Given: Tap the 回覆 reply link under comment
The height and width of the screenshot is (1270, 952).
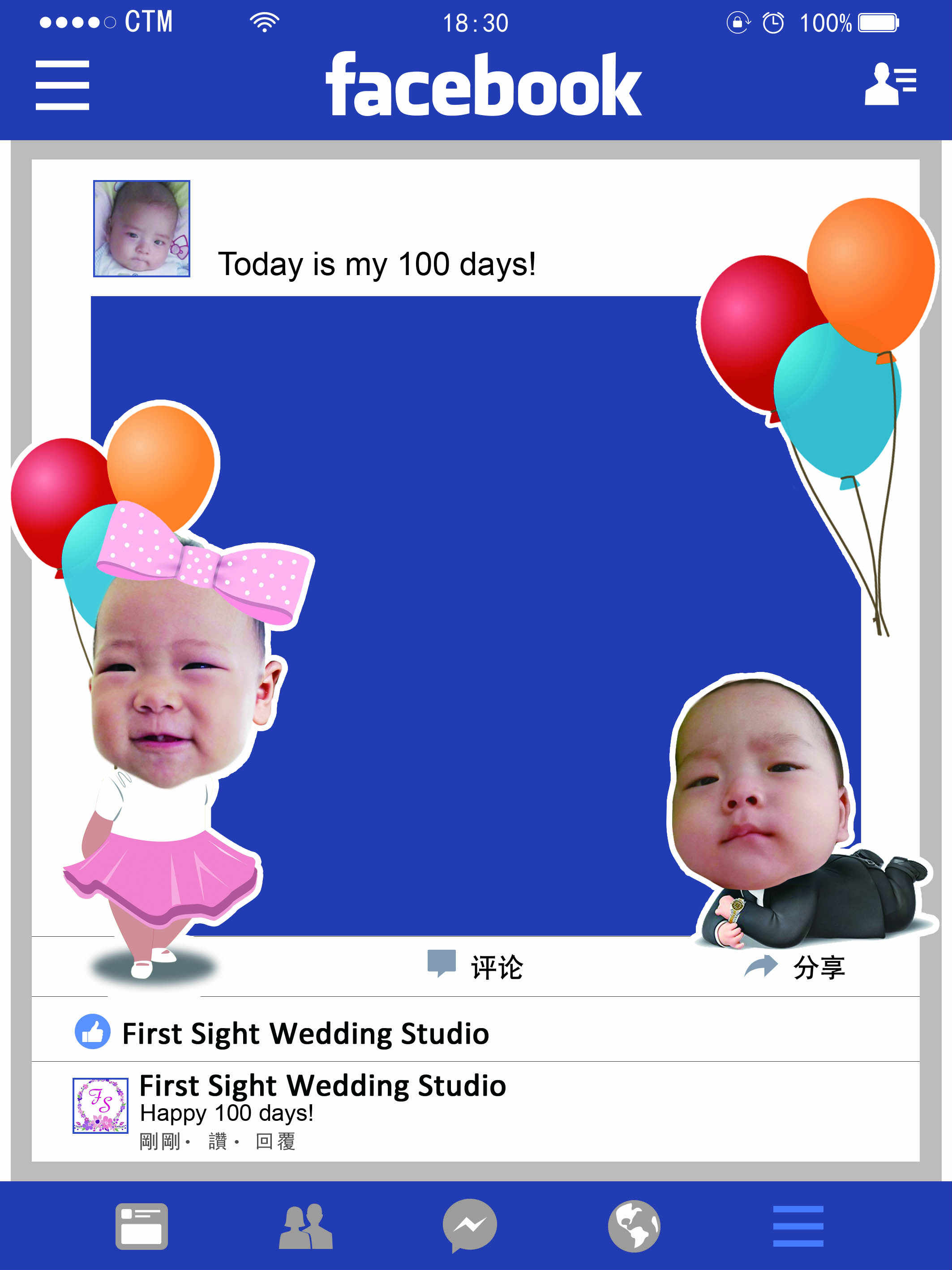Looking at the screenshot, I should pos(275,1141).
